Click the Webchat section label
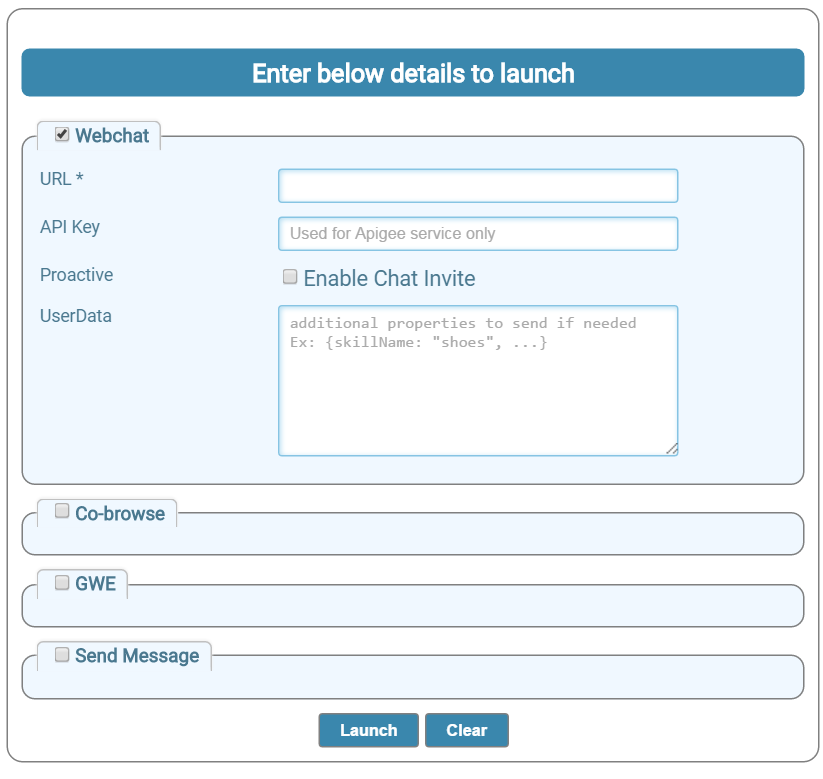Image resolution: width=823 pixels, height=779 pixels. tap(112, 136)
